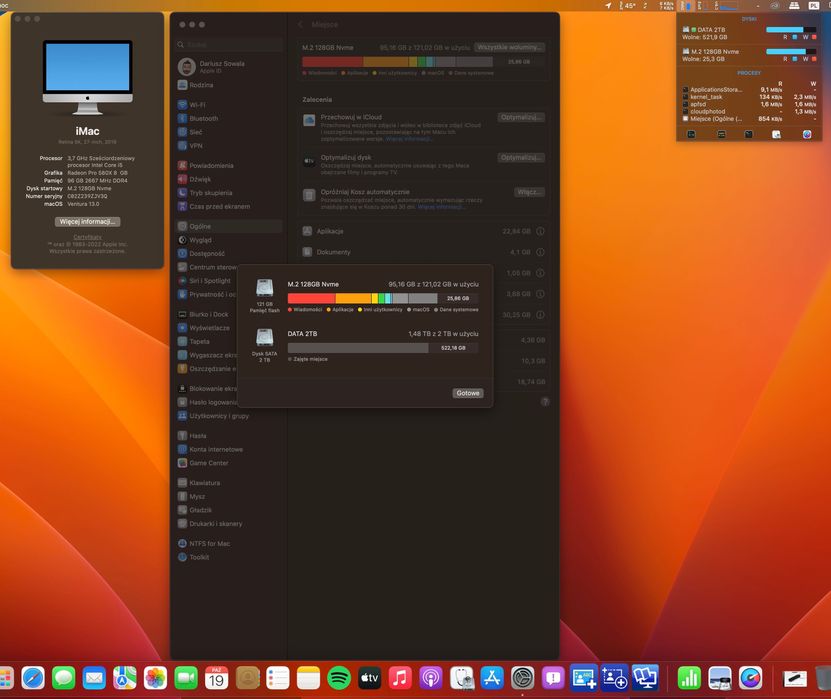Screen dimensions: 831x699
Task: Click Włącz for Opróżniaj Kosz automatycznie
Action: (529, 192)
